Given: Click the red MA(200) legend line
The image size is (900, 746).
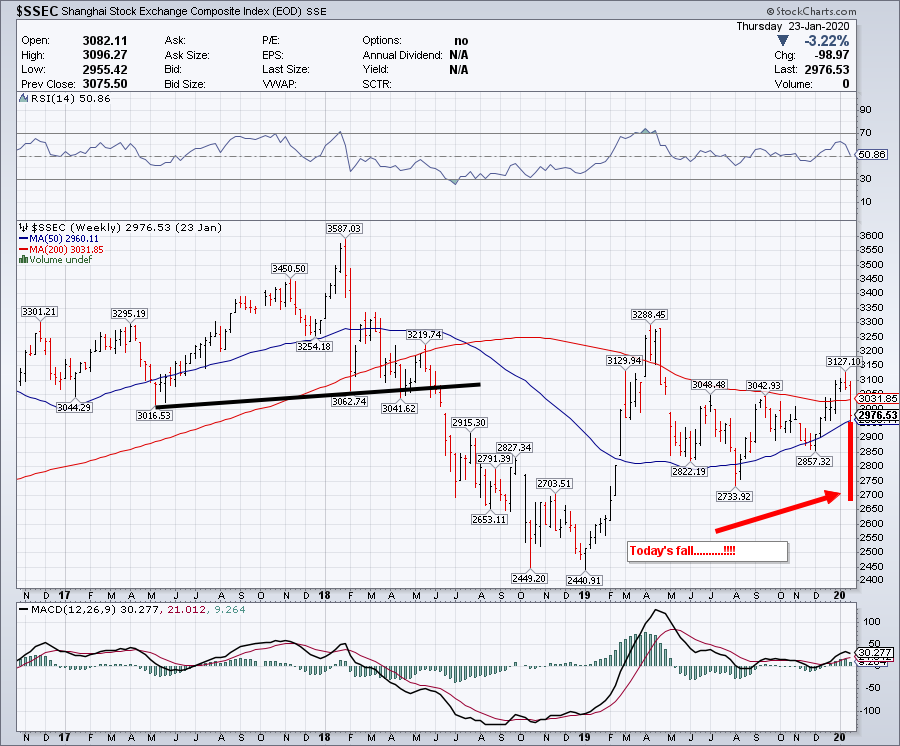Looking at the screenshot, I should click(24, 250).
